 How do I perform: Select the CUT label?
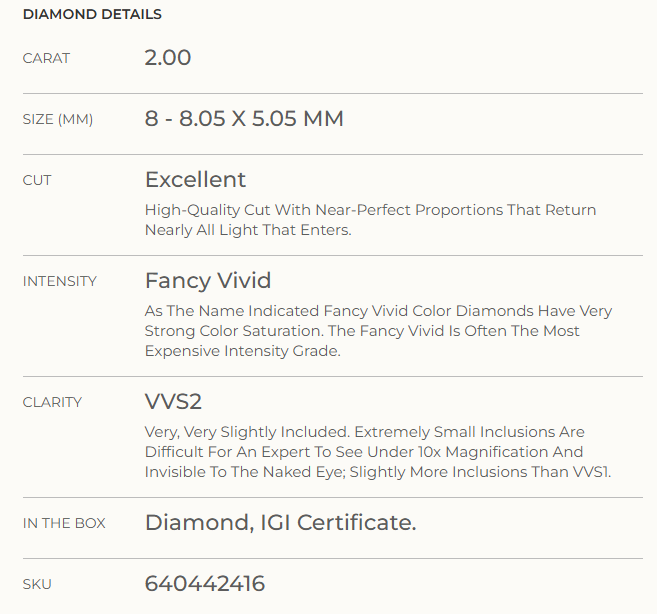point(37,180)
